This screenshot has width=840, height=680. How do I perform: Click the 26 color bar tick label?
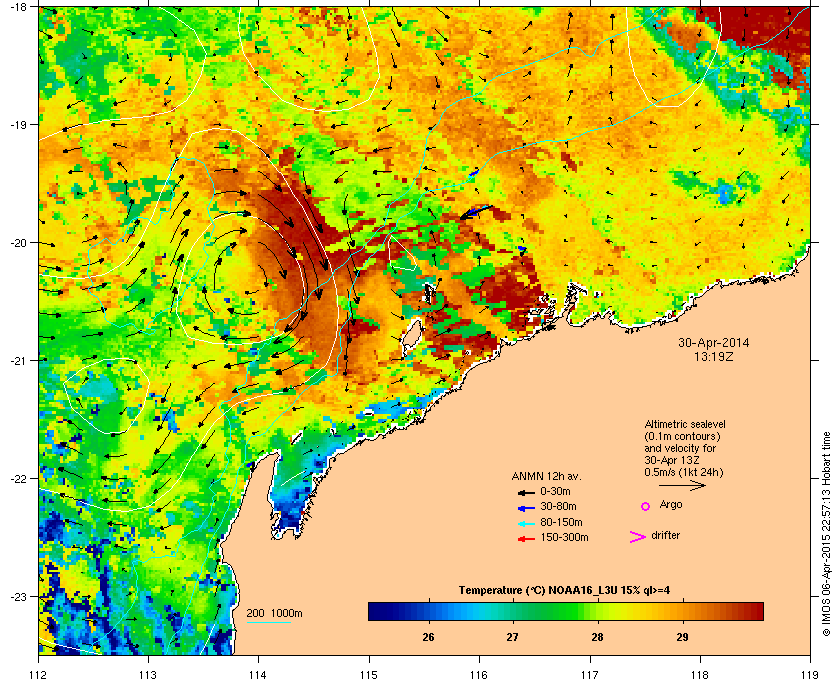pyautogui.click(x=428, y=637)
